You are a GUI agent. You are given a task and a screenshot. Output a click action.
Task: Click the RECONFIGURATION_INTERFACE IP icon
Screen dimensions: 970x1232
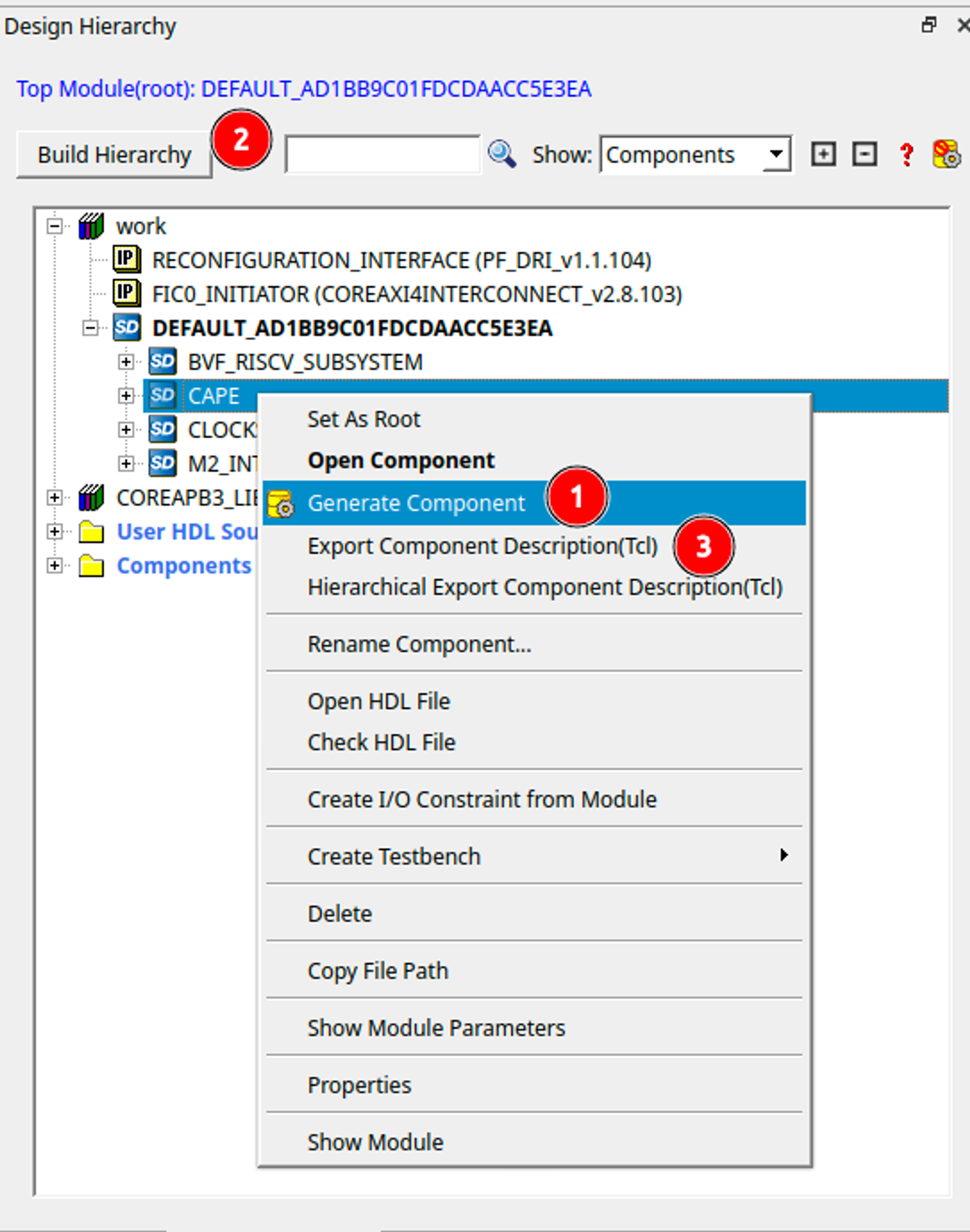tap(126, 260)
